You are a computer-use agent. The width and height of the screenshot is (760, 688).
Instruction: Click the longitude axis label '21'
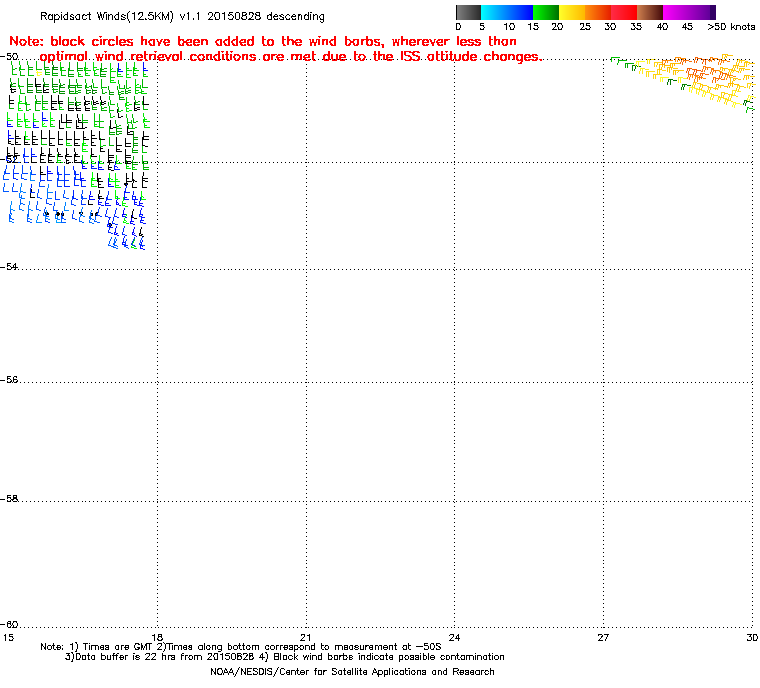(305, 638)
